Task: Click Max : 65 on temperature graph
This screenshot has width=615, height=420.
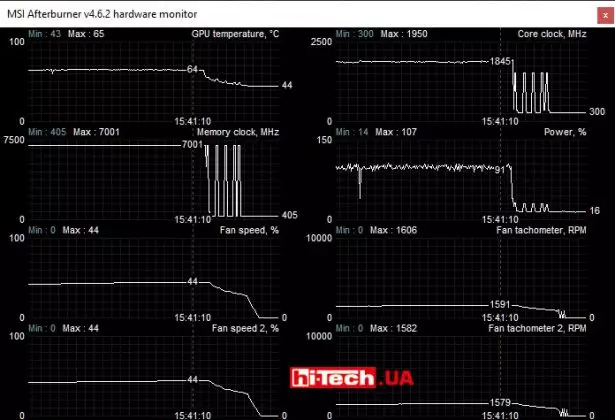Action: click(x=86, y=34)
